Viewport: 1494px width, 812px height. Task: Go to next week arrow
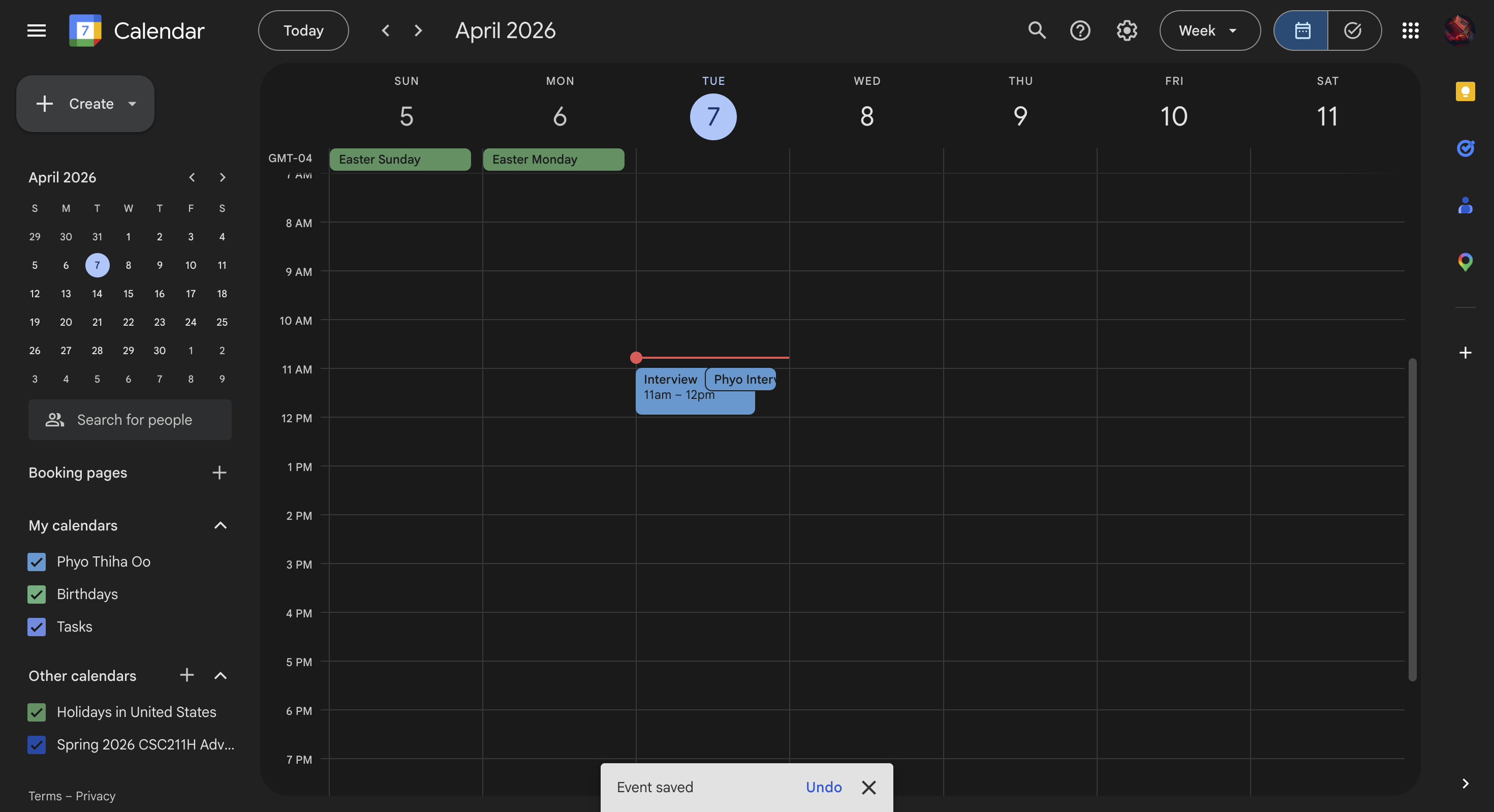pos(418,30)
